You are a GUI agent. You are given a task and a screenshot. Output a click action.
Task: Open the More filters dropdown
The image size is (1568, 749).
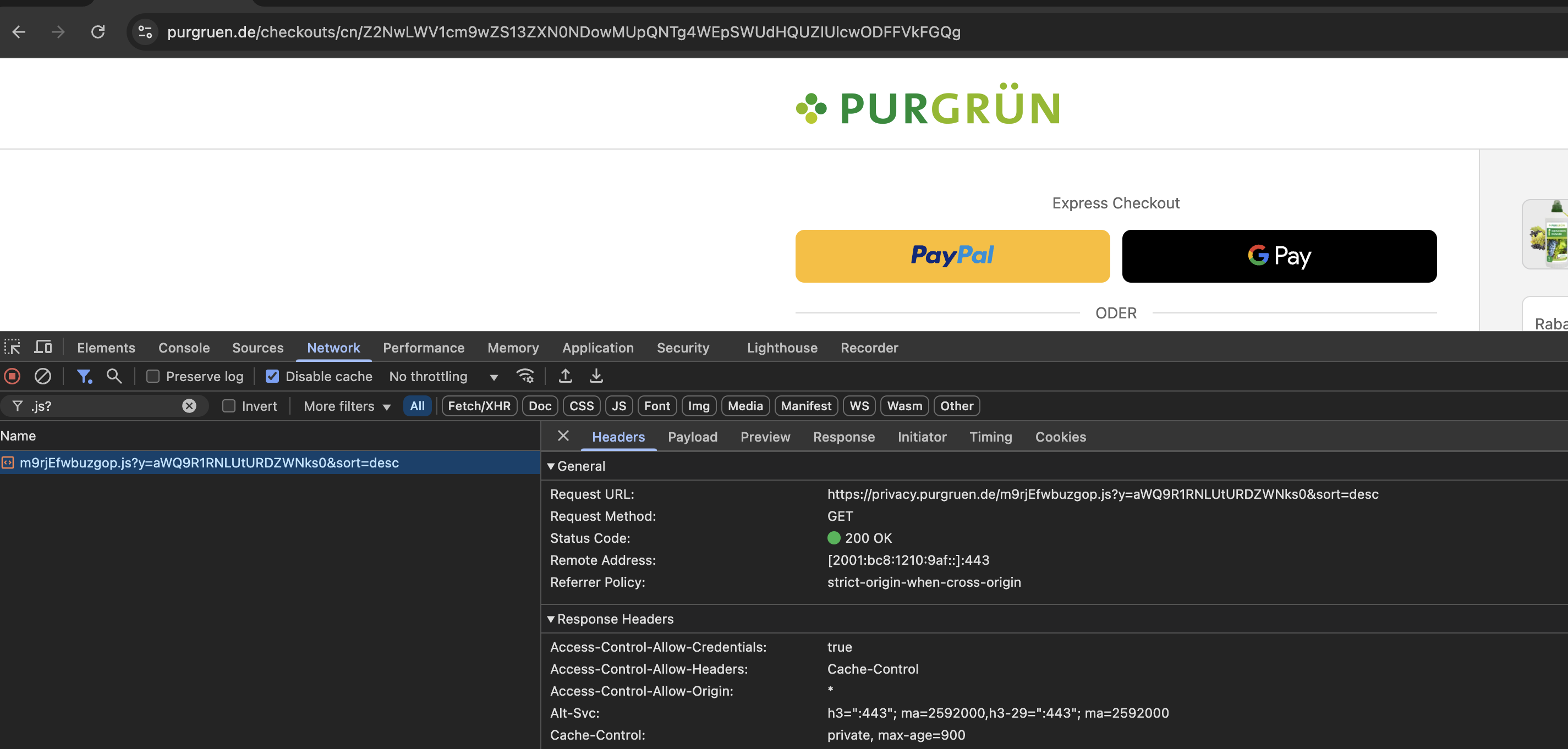coord(347,406)
